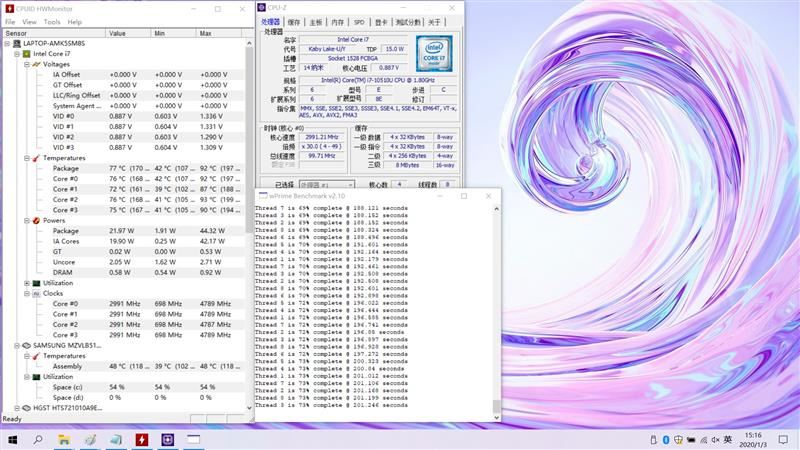Activate HWMonitor red lightning taskbar icon

[142, 440]
